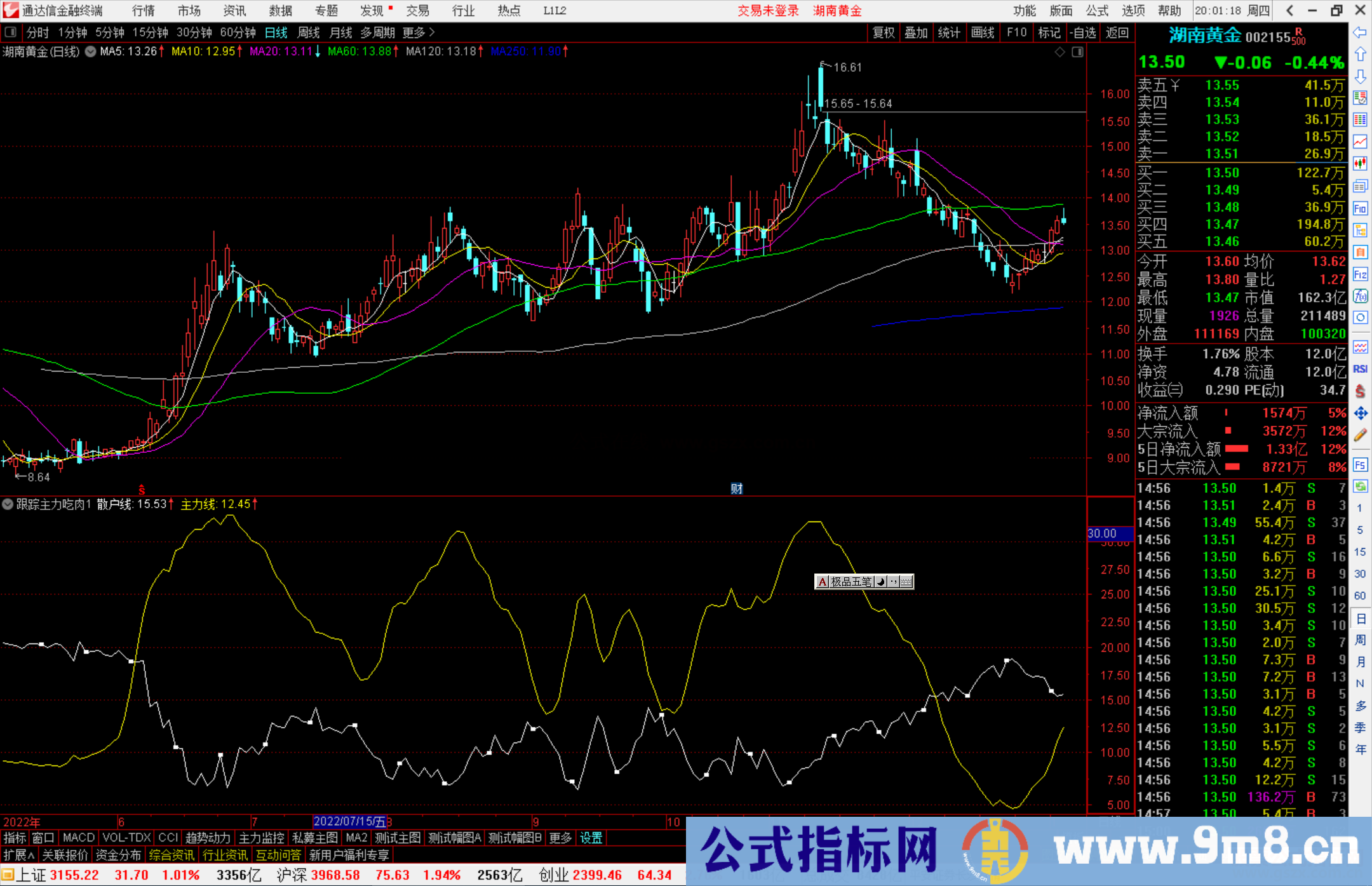Screen dimensions: 1372x886
Task: Click the diamond icon at chart top-right
Action: [1059, 52]
